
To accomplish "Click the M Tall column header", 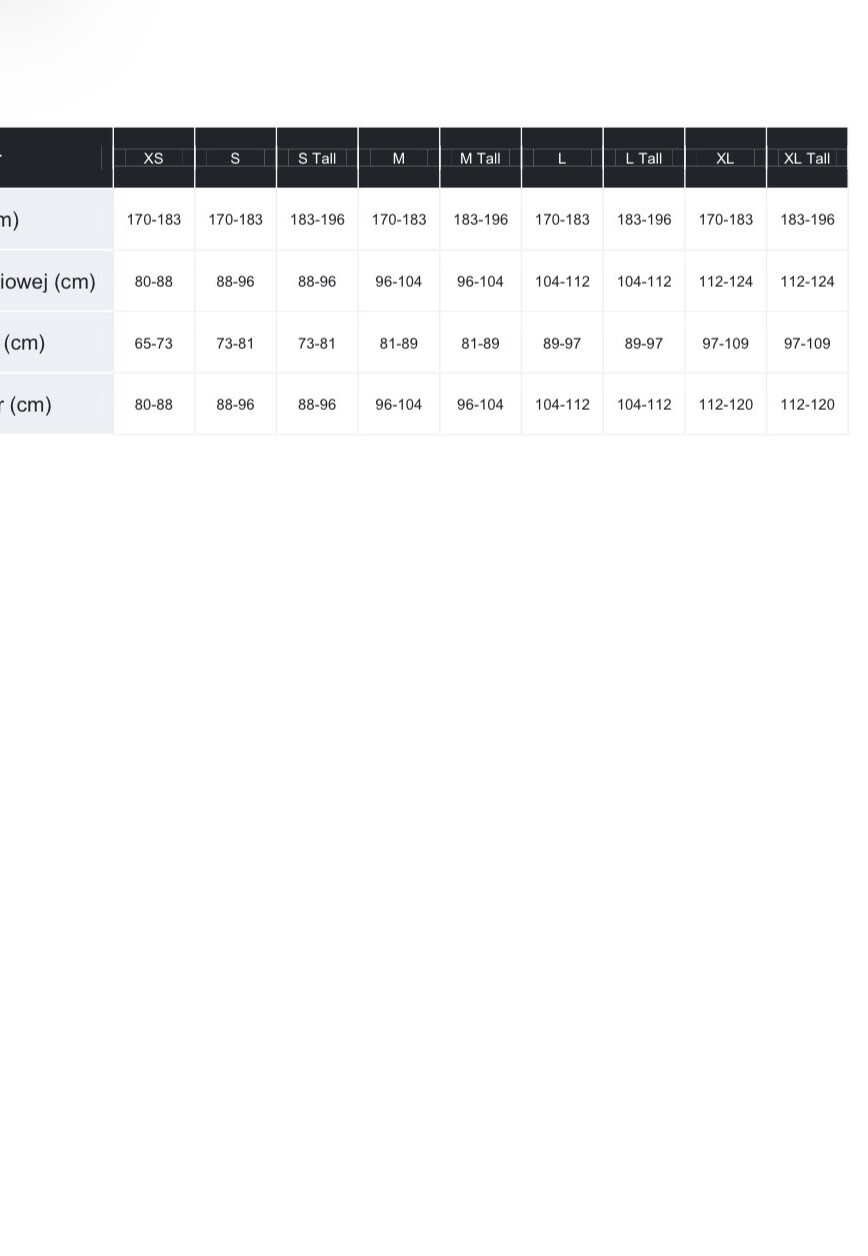I will (x=480, y=158).
